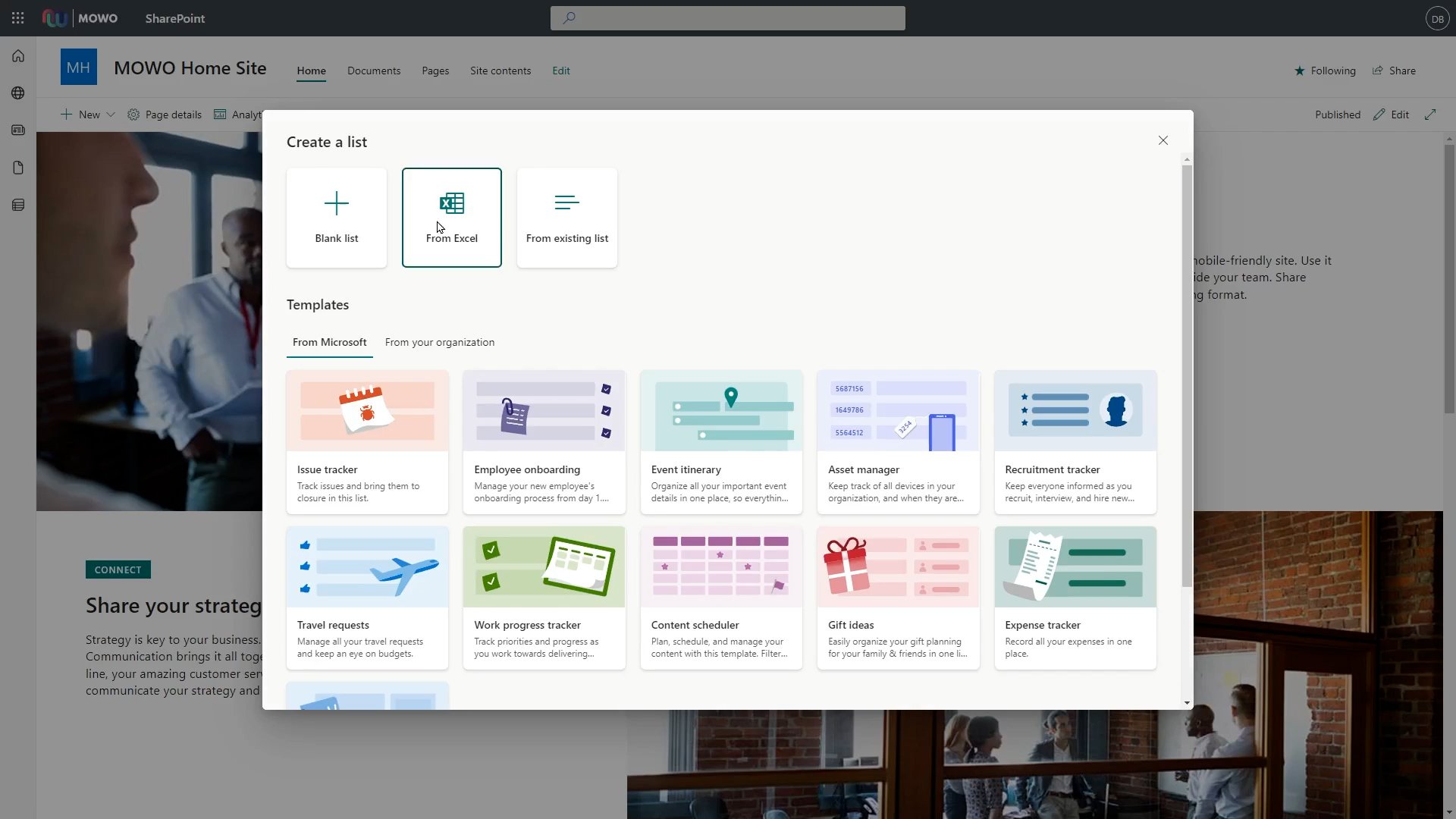Open the My files page icon
Viewport: 1456px width, 819px height.
(x=18, y=168)
